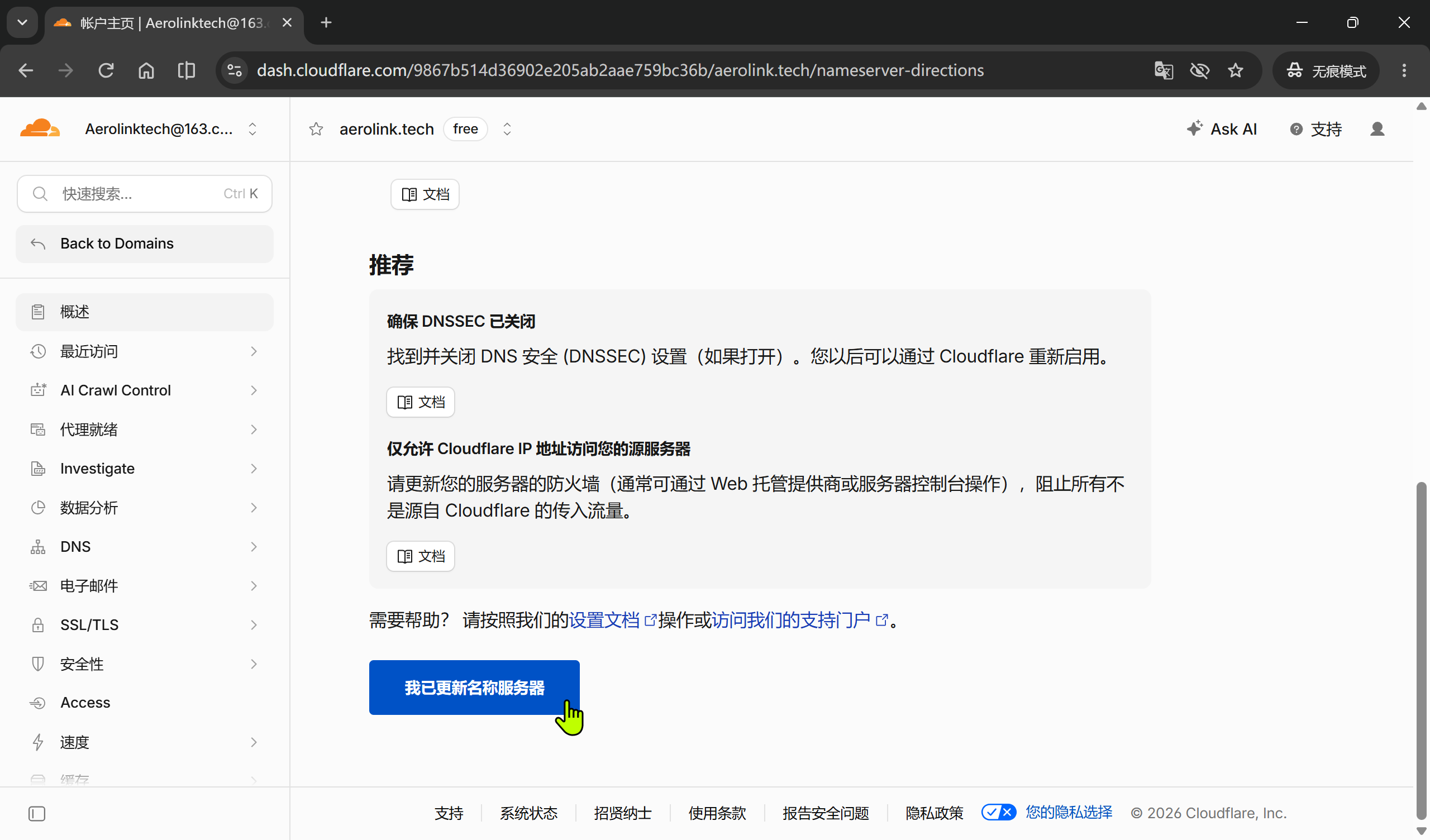Open SSL/TLS sidebar item
The height and width of the screenshot is (840, 1430).
click(x=145, y=624)
